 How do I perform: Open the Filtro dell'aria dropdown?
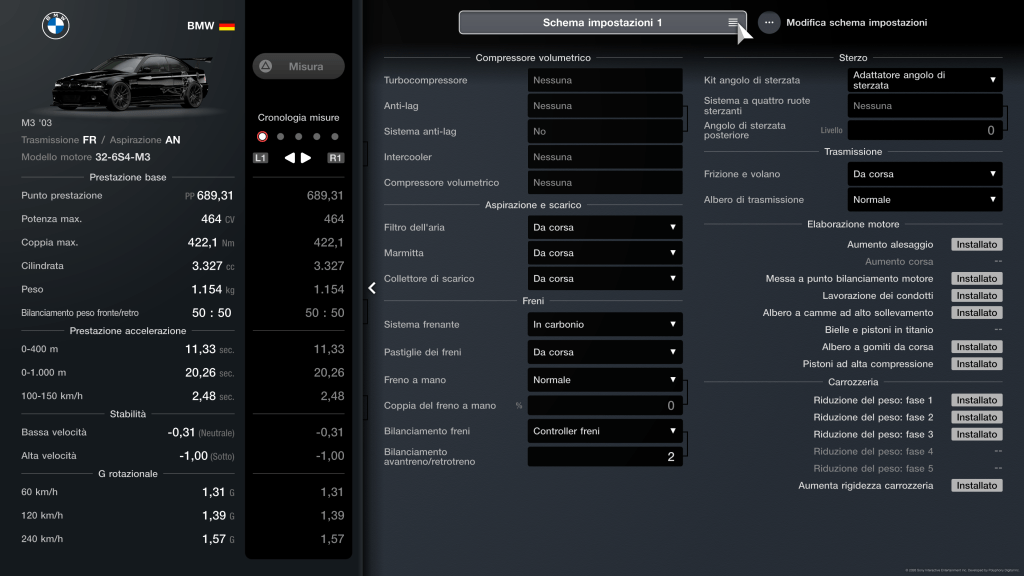tap(605, 227)
